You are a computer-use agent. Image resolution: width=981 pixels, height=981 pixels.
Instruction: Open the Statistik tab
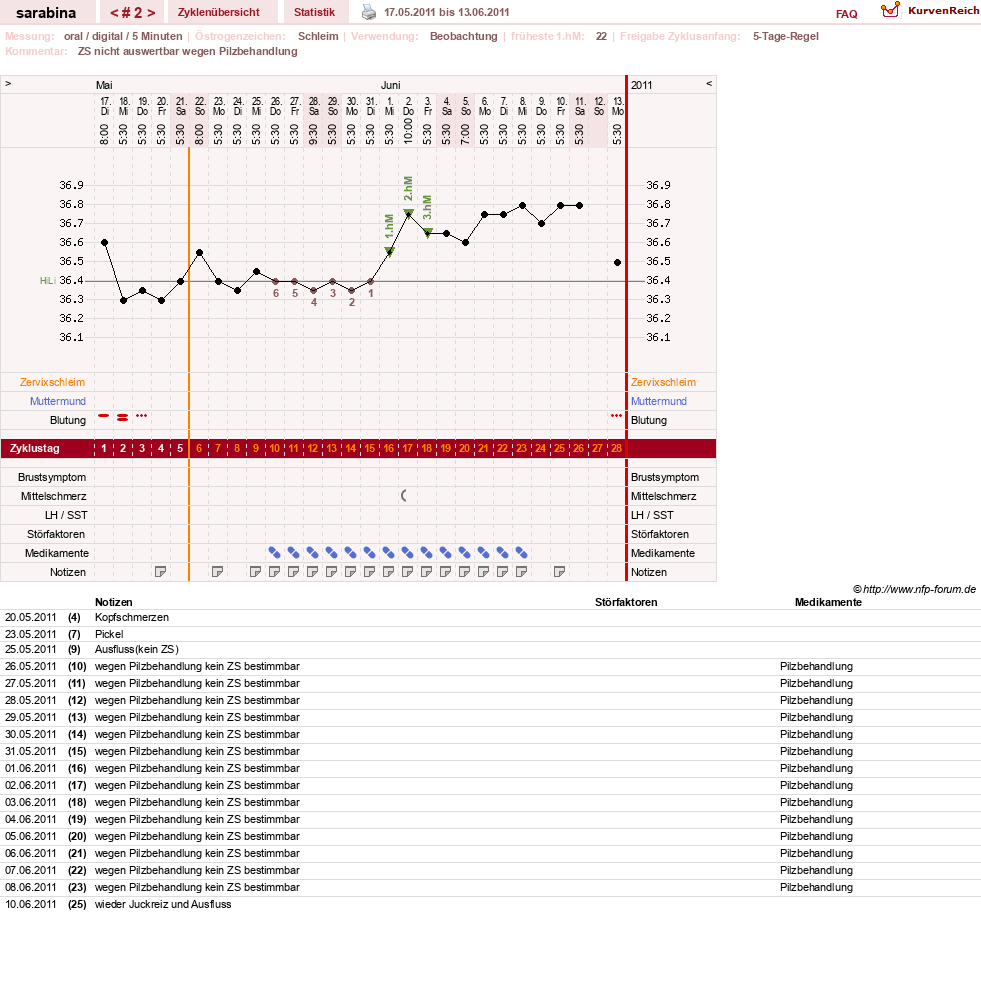314,12
